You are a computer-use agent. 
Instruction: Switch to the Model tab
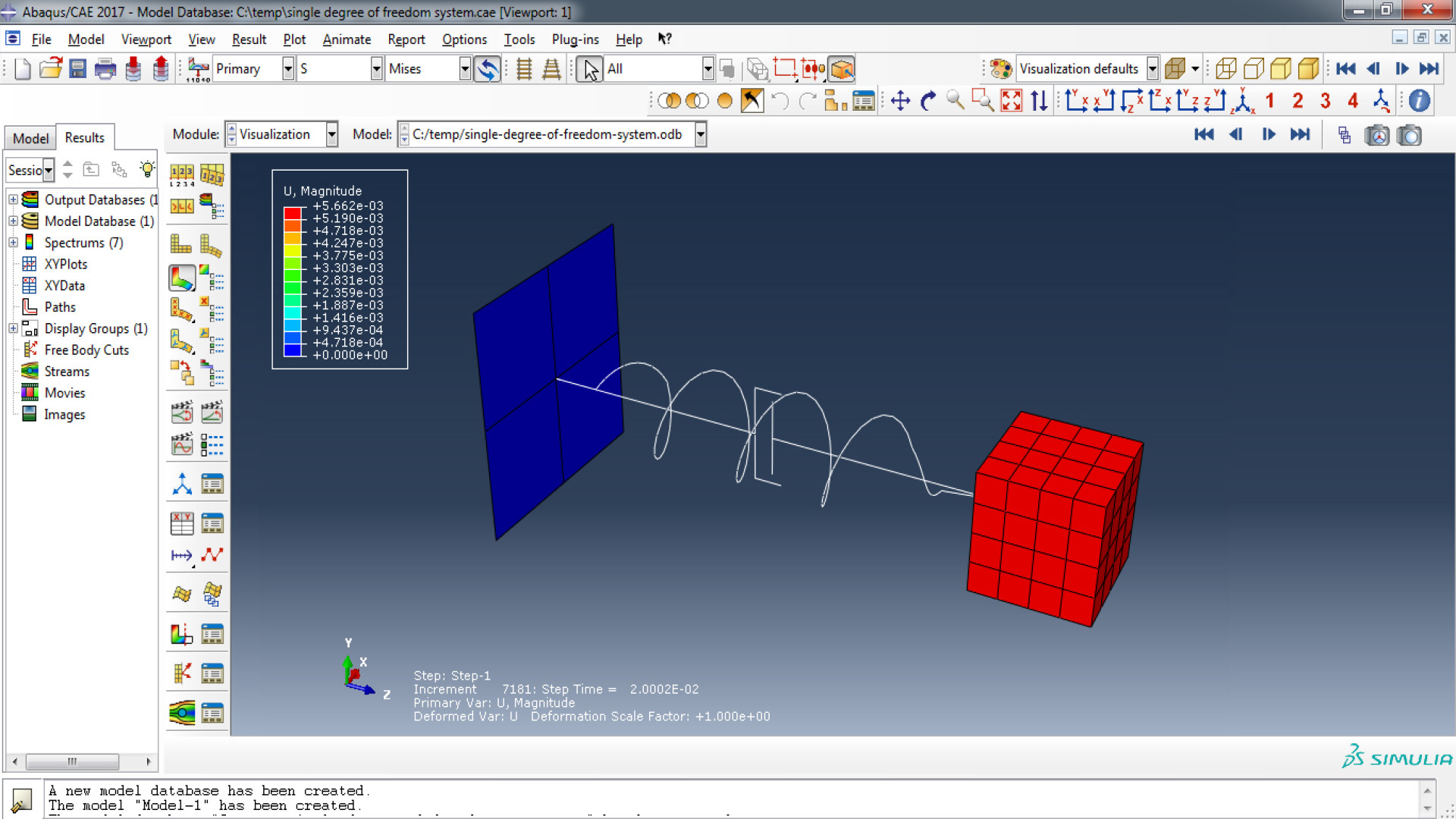point(30,138)
